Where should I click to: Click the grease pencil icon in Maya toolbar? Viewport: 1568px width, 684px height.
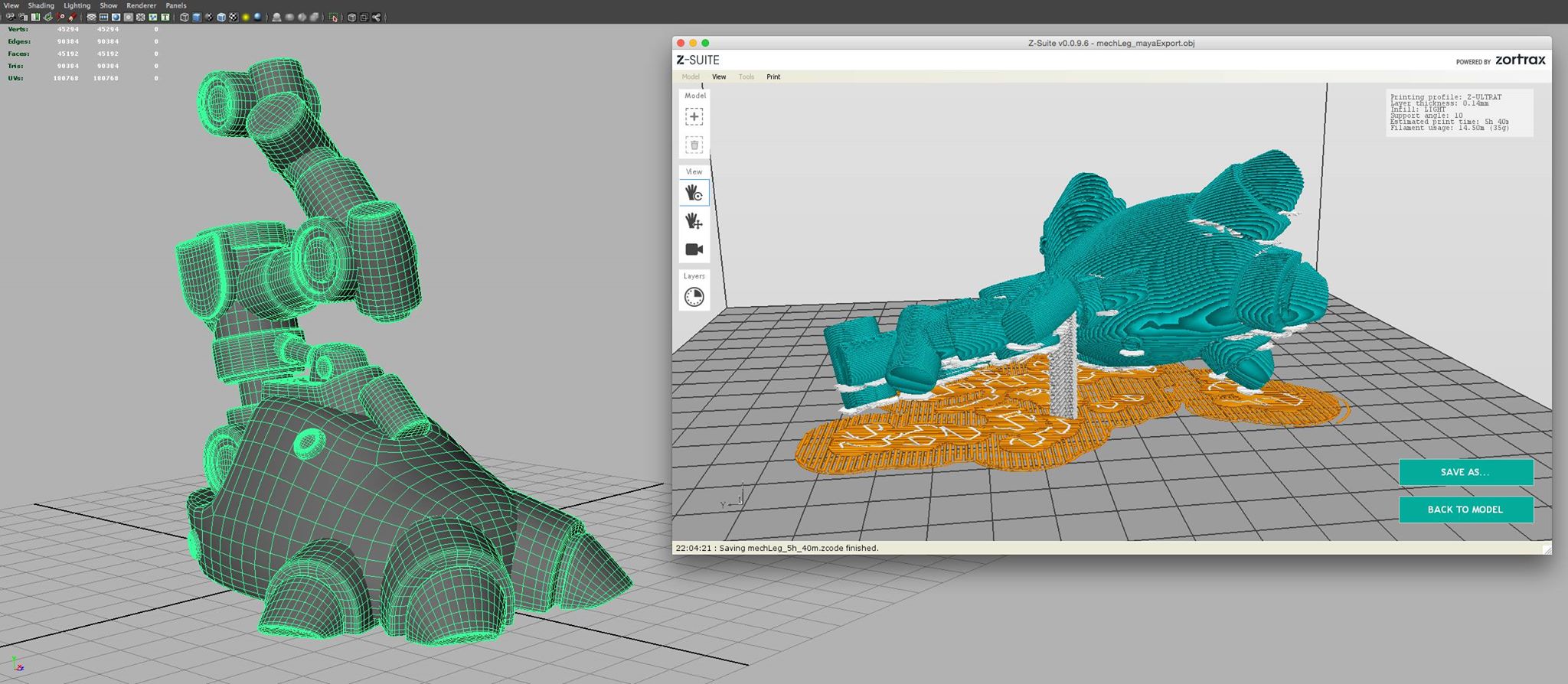72,17
